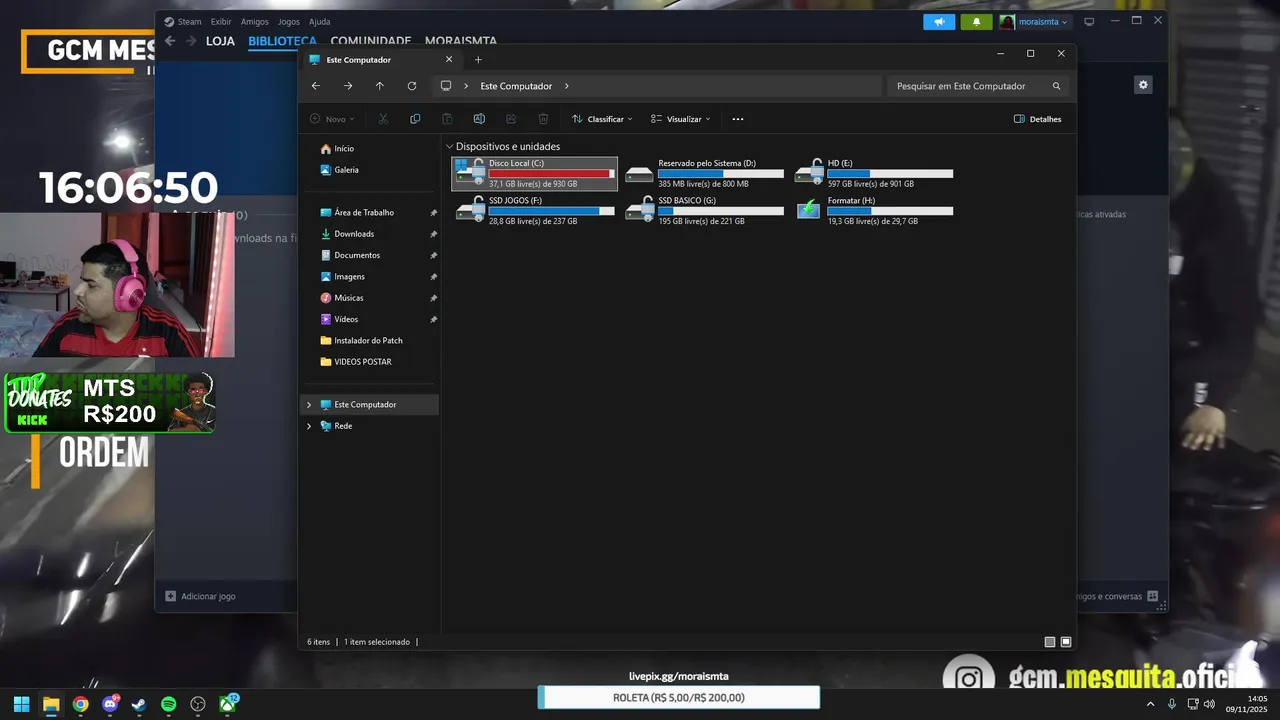1280x720 pixels.
Task: Click the HD (E:) capacity bar
Action: [x=890, y=174]
